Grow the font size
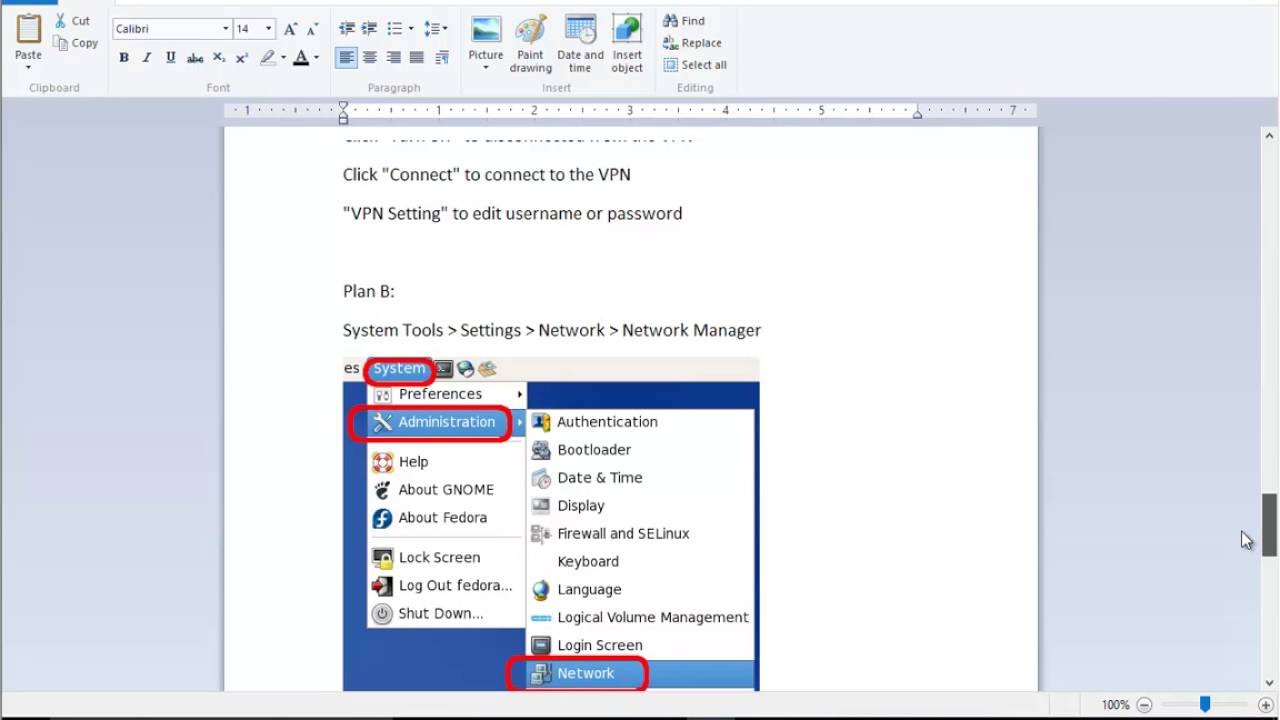 [x=290, y=29]
